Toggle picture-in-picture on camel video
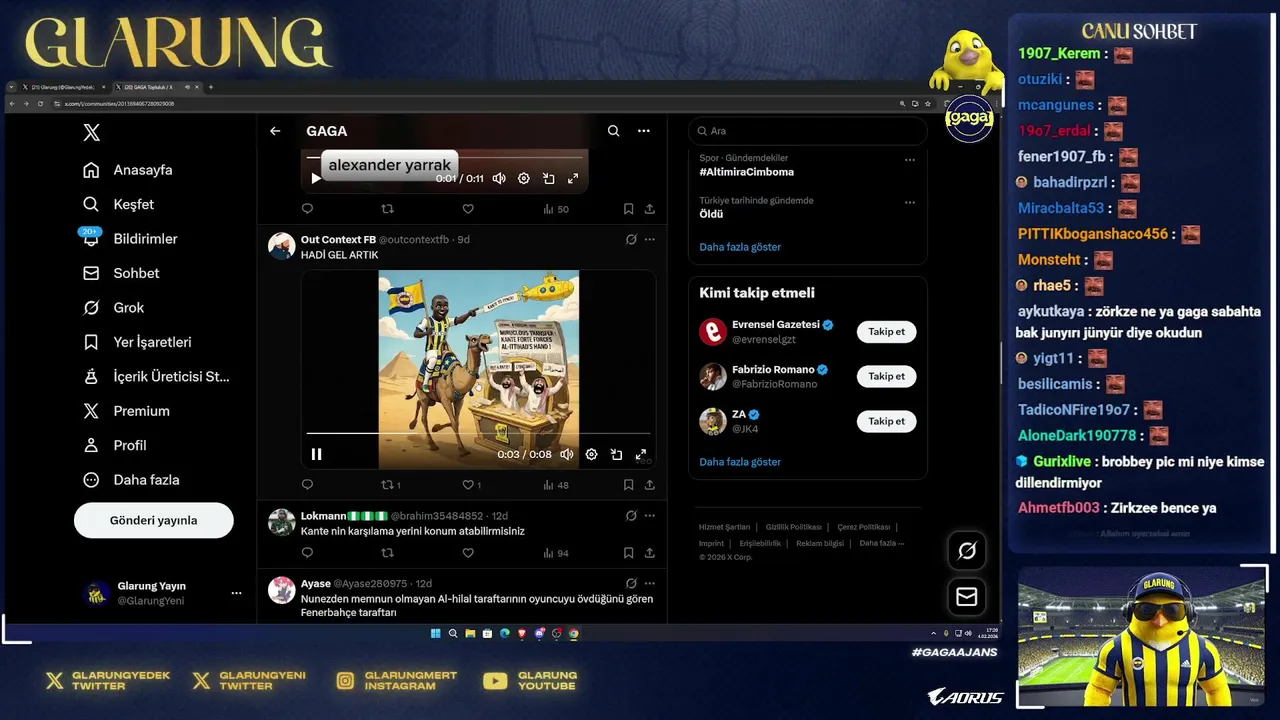 point(616,454)
